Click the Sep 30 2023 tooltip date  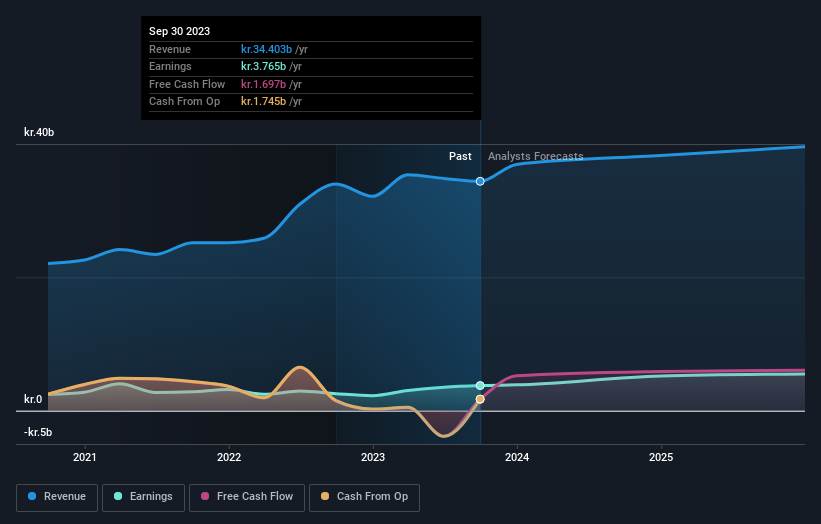(180, 31)
